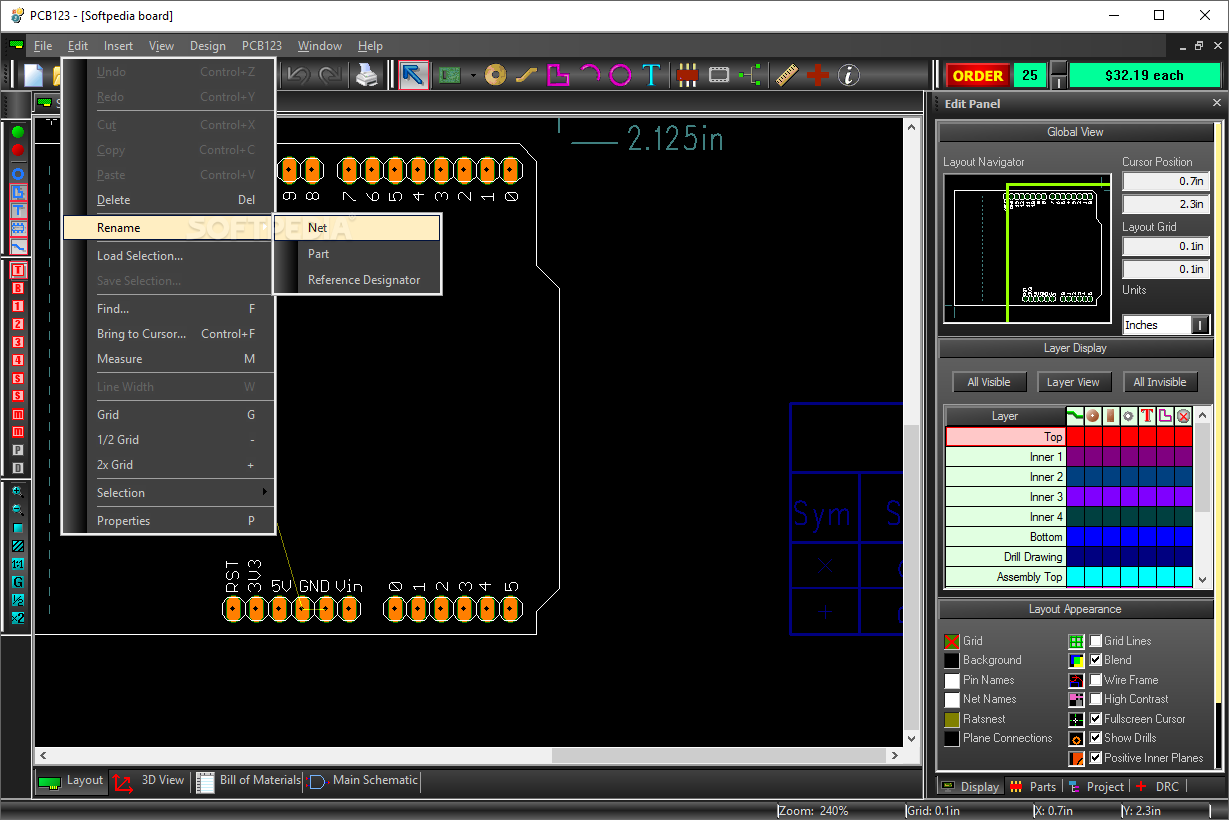Turn on High Contrast checkbox
Viewport: 1229px width, 820px height.
1096,699
